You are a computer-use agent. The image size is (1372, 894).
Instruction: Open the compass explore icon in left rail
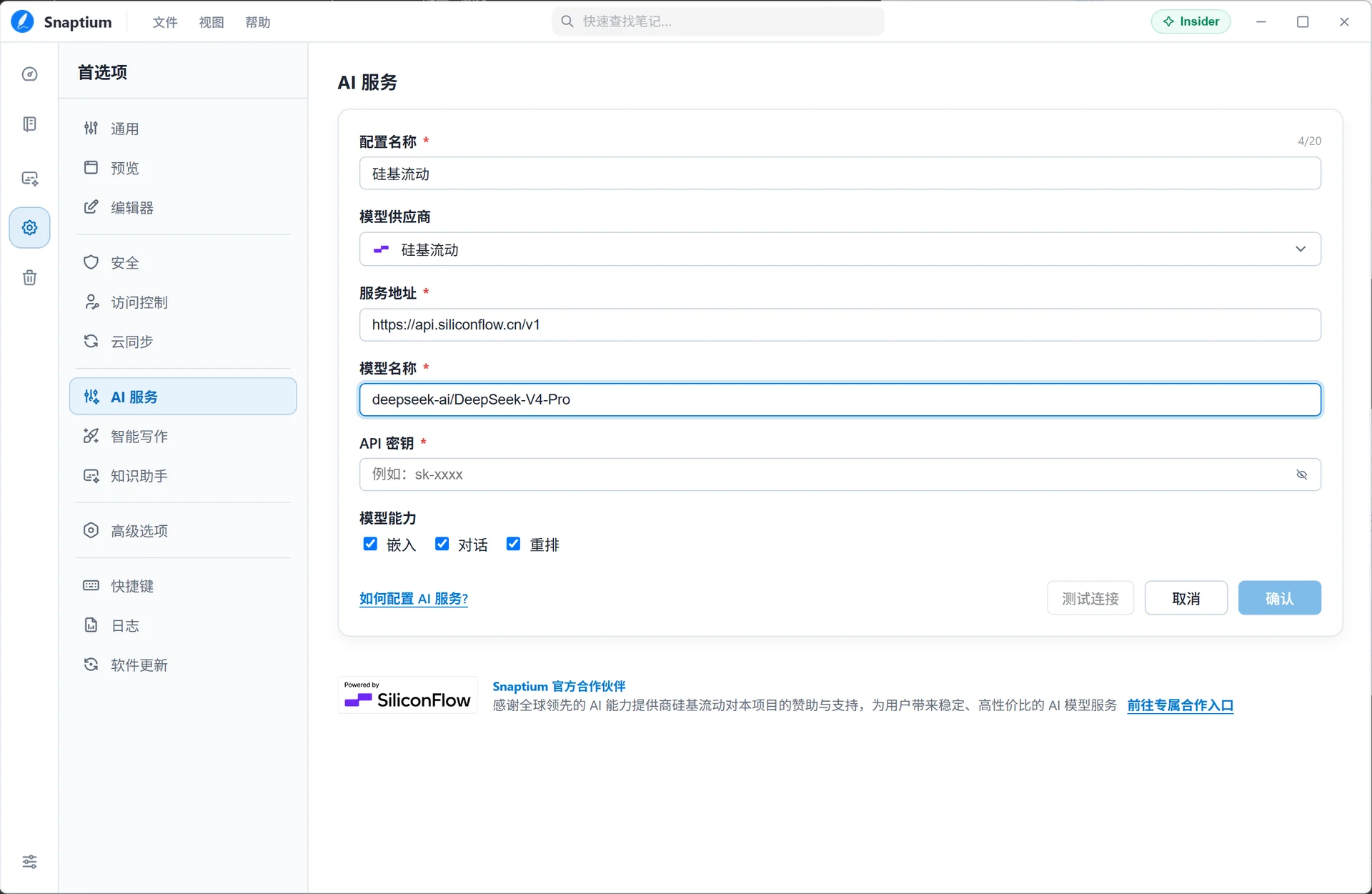coord(29,74)
